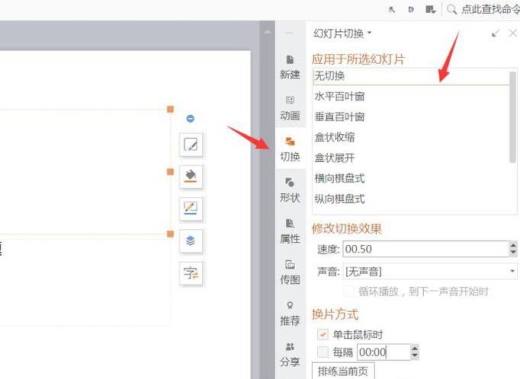520x379 pixels.
Task: Open the 新建 sidebar panel
Action: [x=290, y=67]
